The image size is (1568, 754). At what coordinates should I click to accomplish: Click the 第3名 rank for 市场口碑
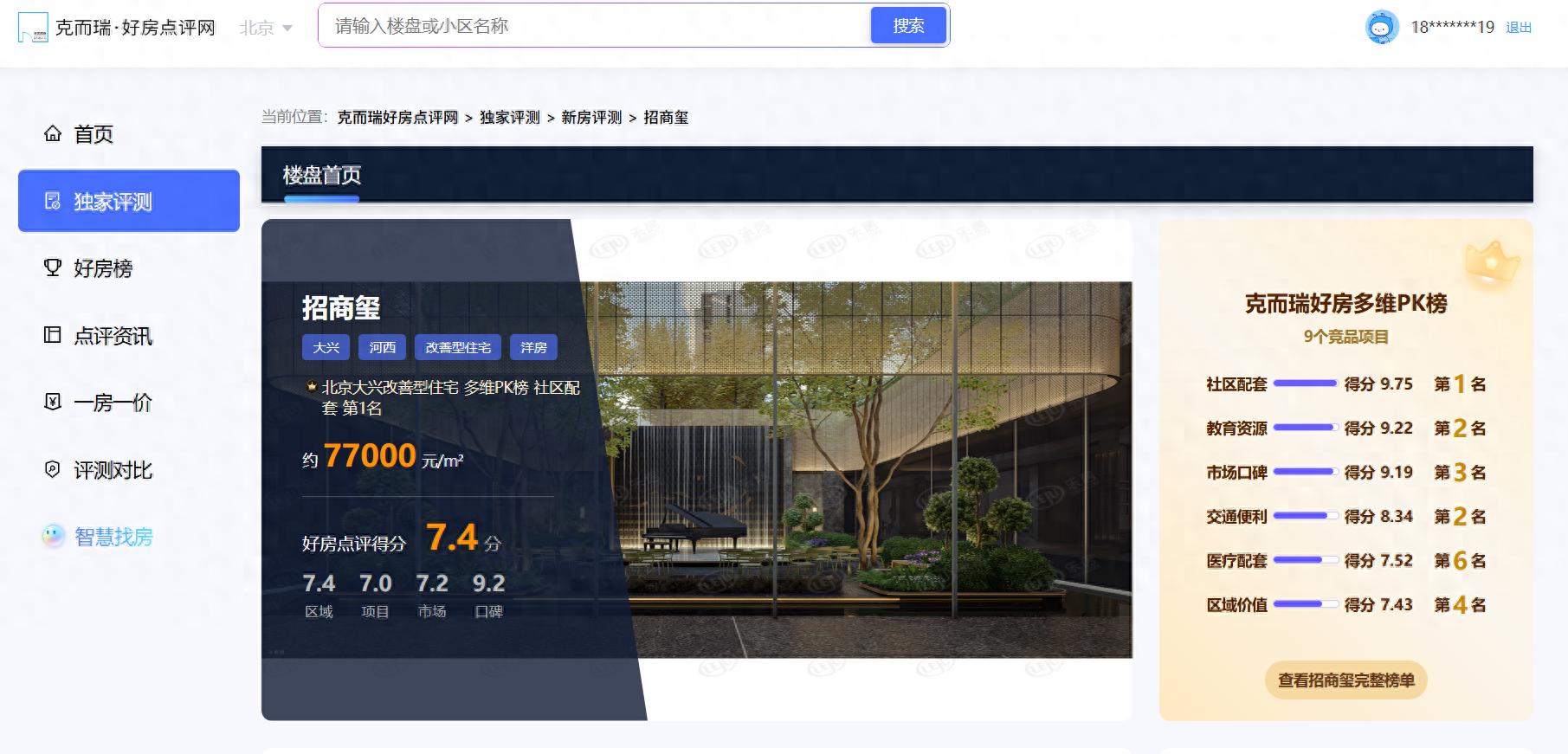[x=1460, y=472]
